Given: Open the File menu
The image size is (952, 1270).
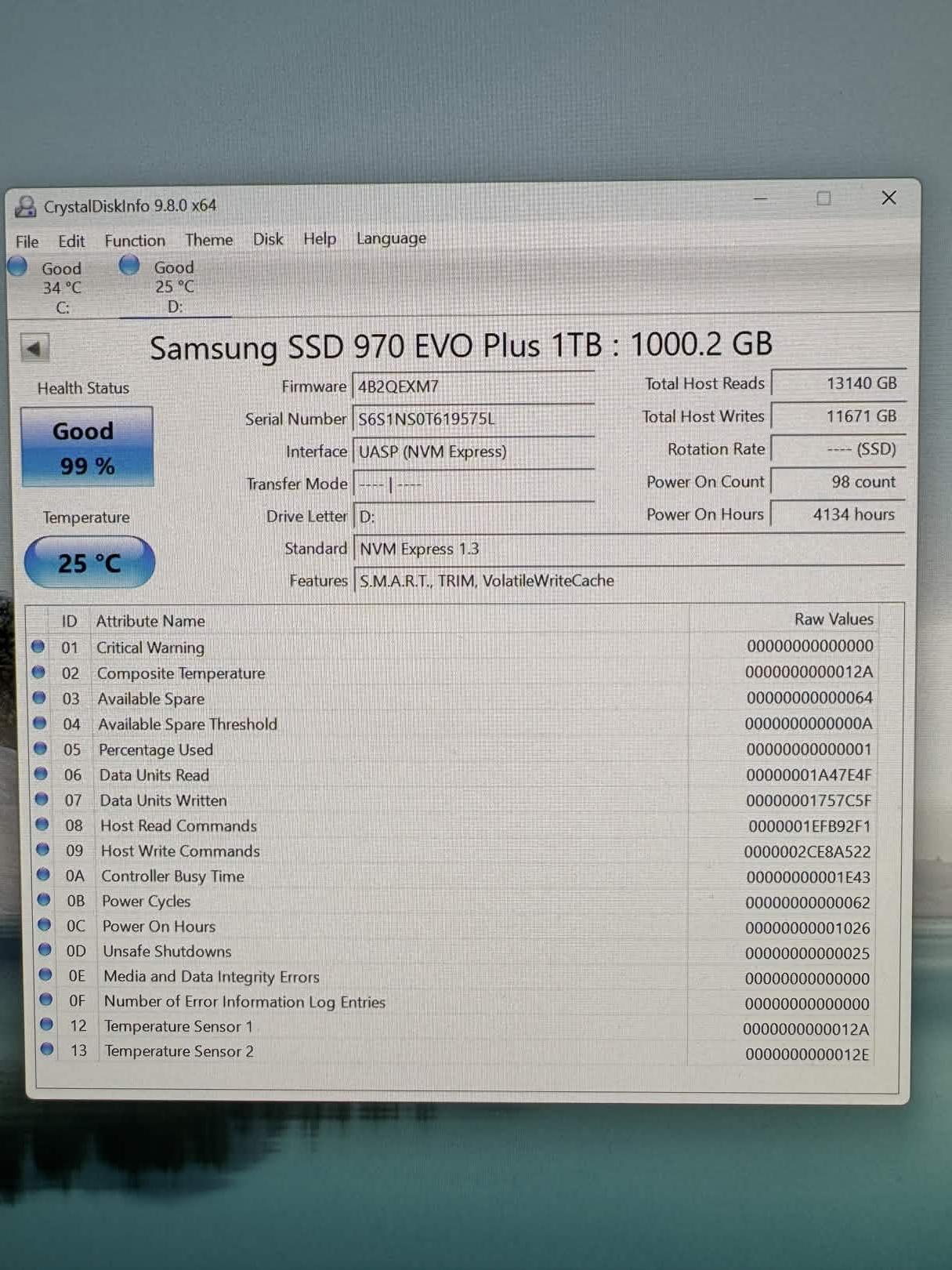Looking at the screenshot, I should pyautogui.click(x=27, y=241).
